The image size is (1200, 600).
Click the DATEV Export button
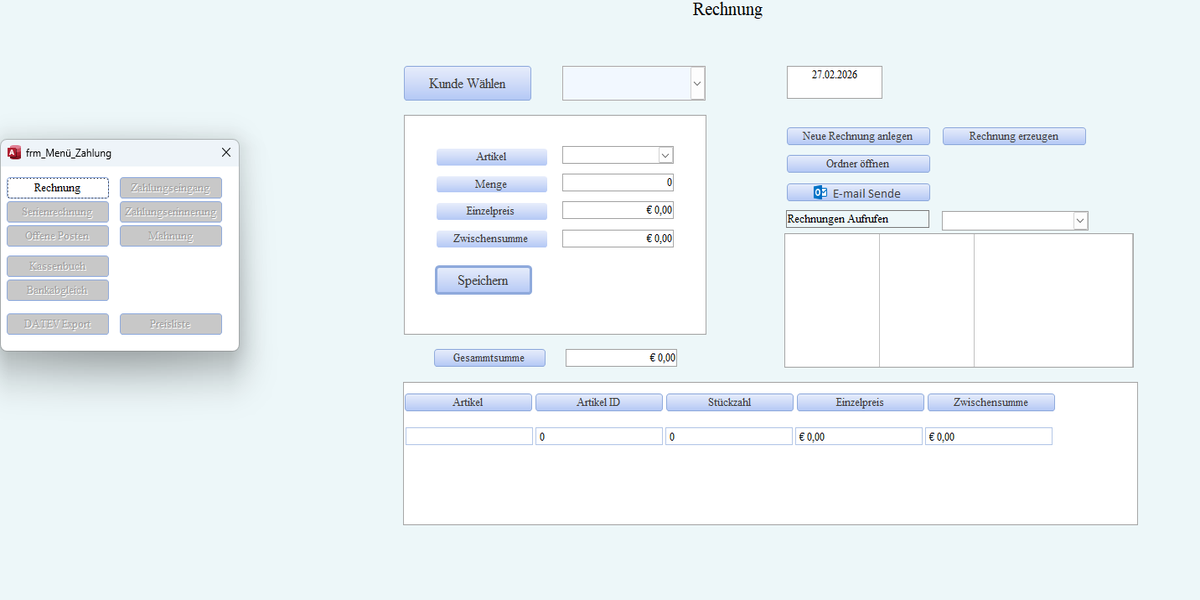click(x=58, y=324)
